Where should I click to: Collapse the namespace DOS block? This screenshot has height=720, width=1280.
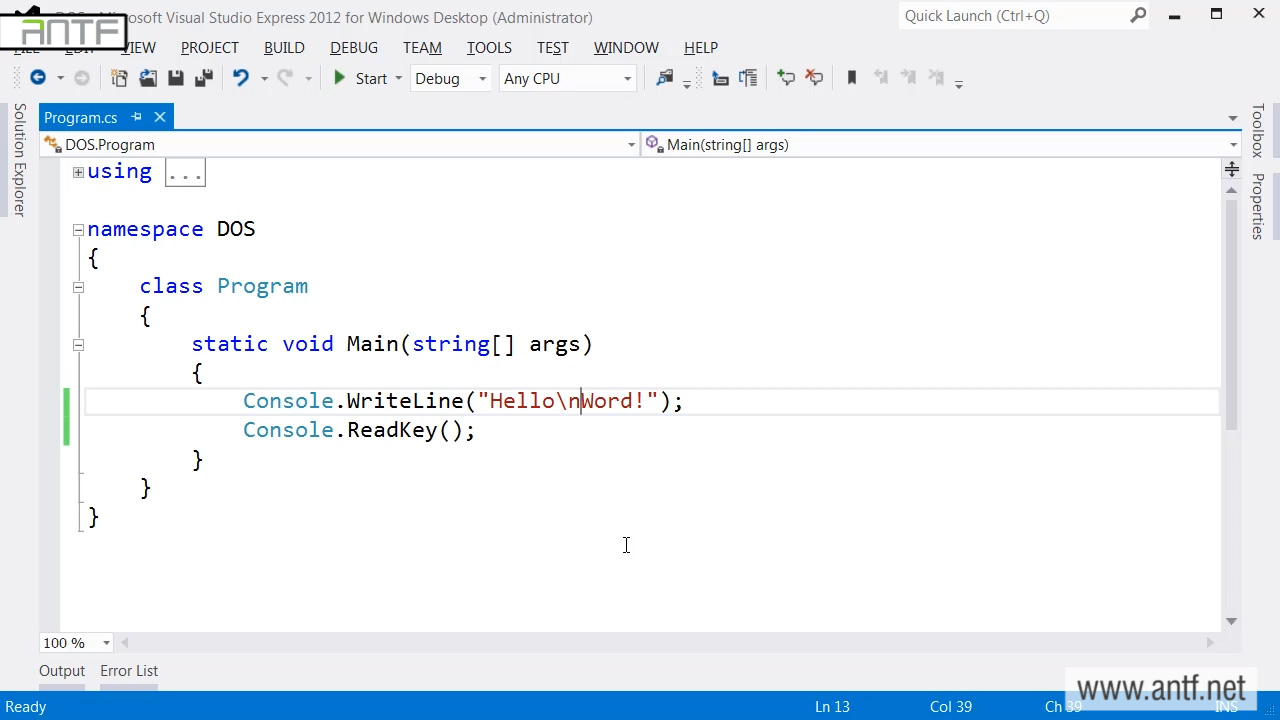pyautogui.click(x=78, y=230)
